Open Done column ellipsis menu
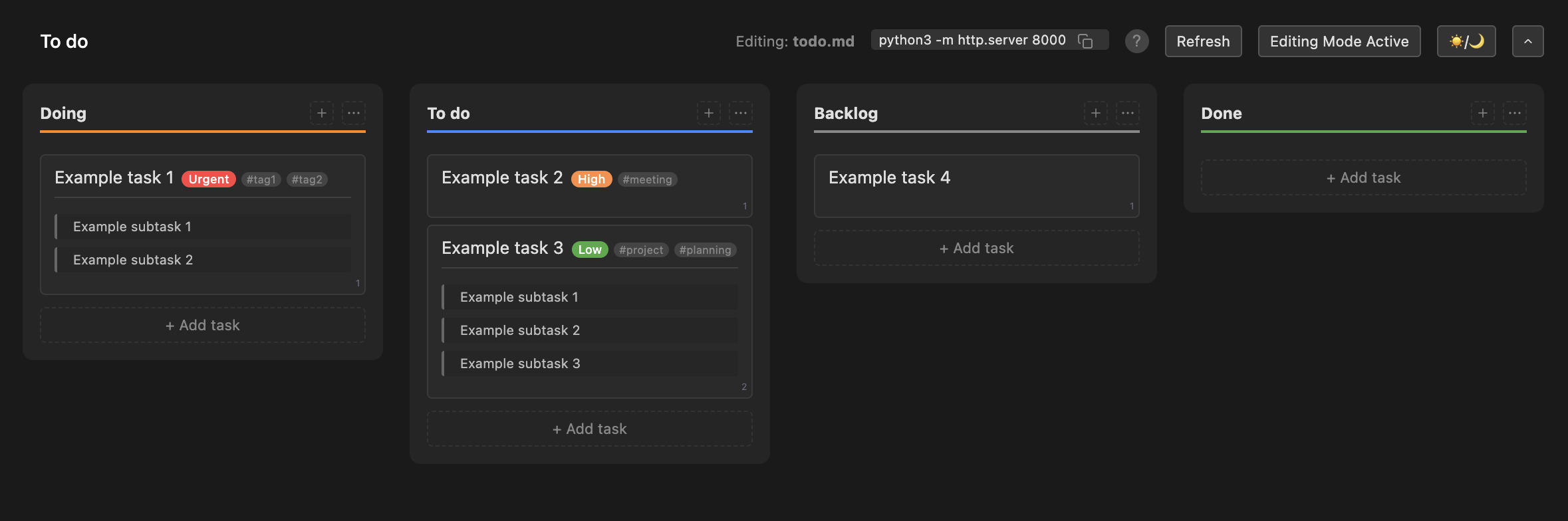 tap(1515, 113)
